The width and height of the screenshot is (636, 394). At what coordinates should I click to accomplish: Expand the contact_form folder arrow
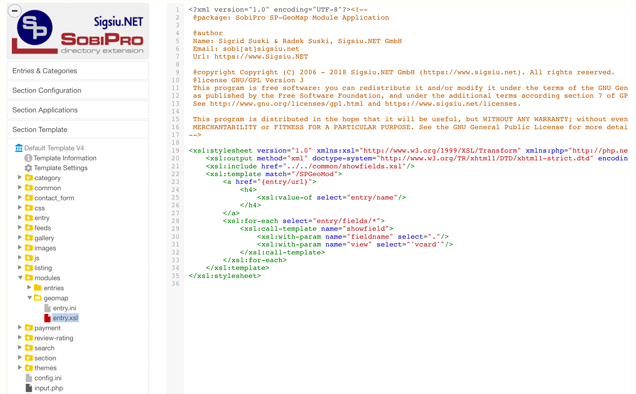coord(19,198)
